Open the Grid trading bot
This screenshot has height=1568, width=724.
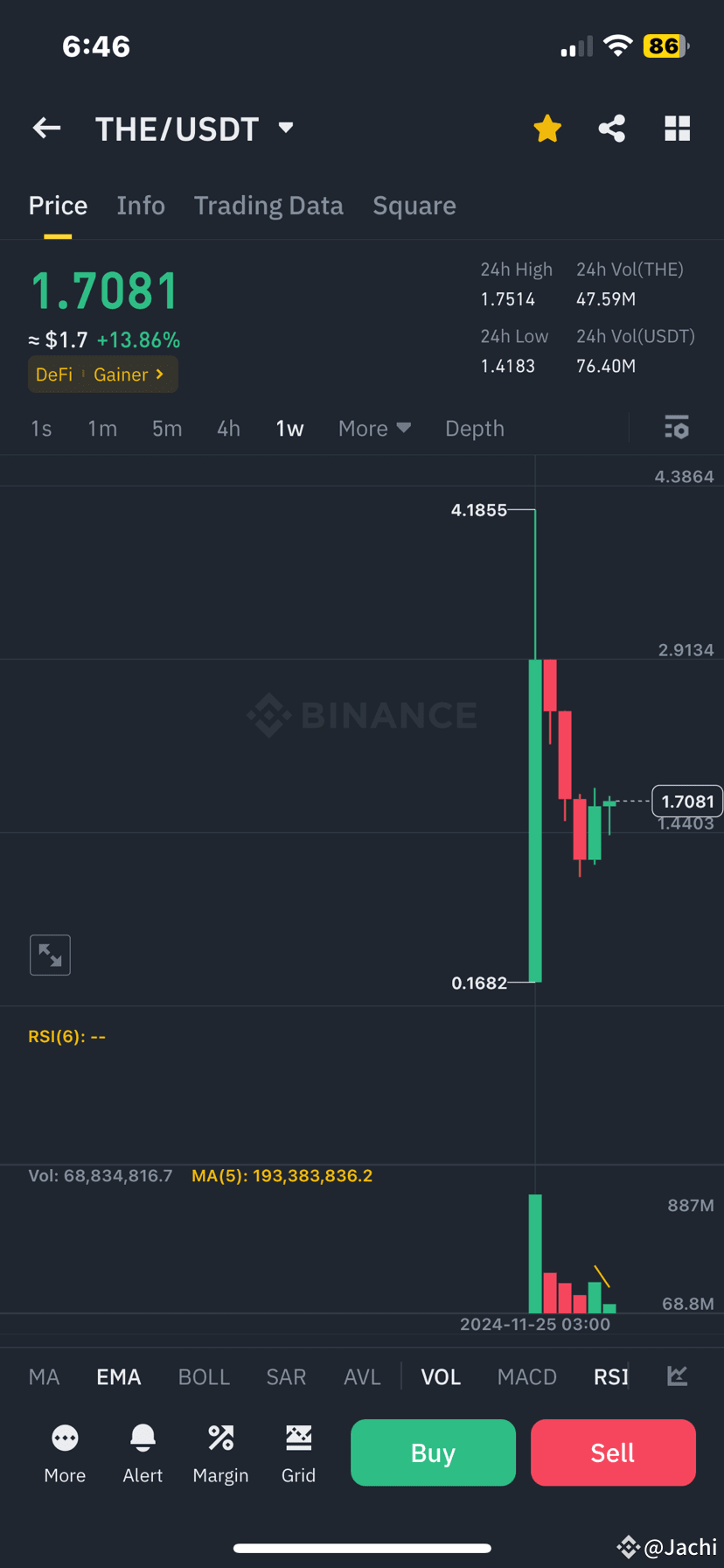[x=298, y=1452]
